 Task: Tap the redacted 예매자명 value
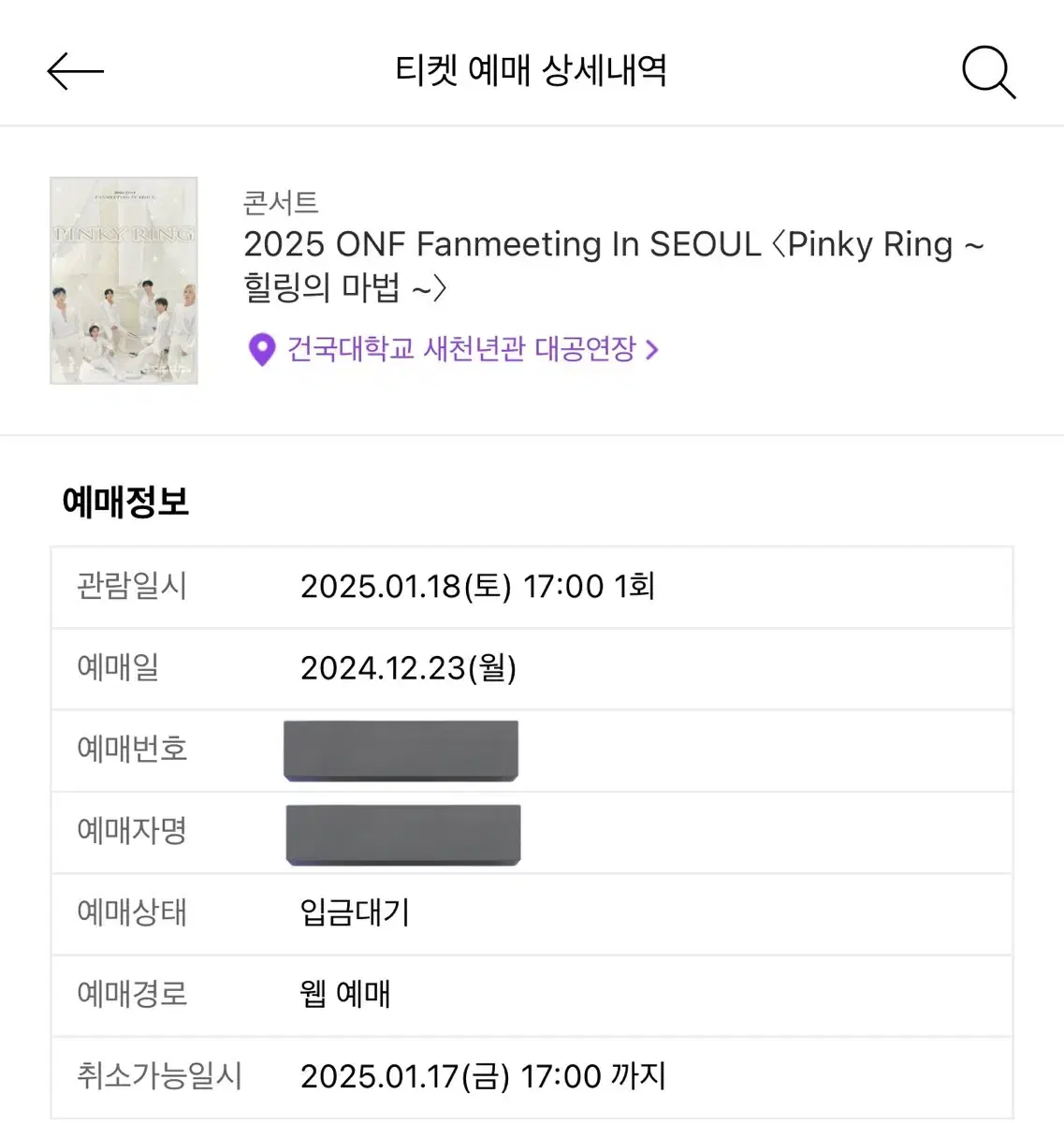click(x=403, y=834)
